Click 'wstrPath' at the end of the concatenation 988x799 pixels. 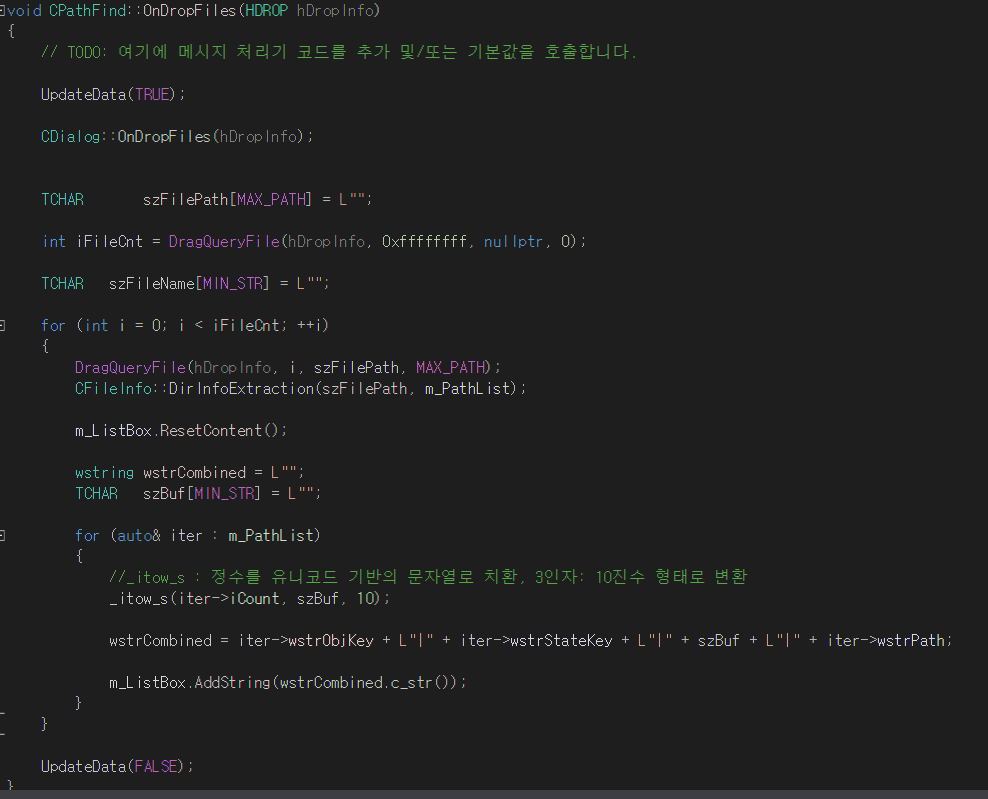tap(910, 641)
